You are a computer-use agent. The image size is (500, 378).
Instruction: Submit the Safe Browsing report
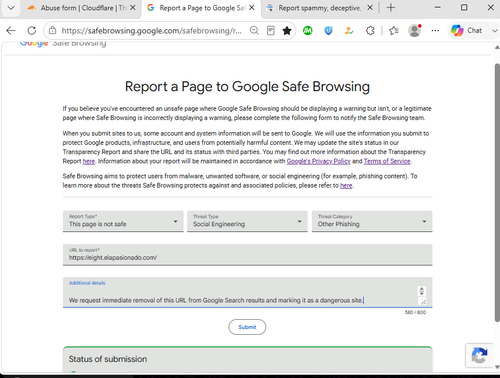[247, 327]
